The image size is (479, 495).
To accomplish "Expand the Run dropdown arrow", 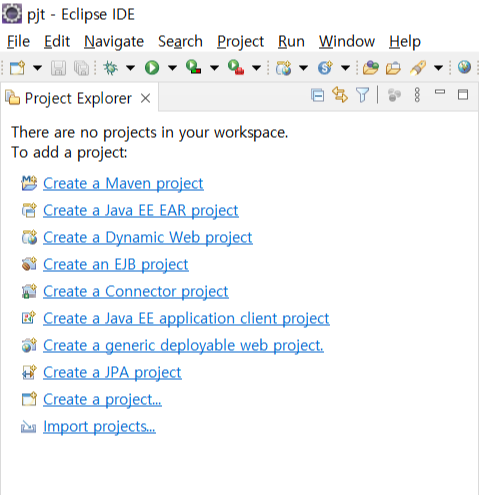I will pos(172,68).
